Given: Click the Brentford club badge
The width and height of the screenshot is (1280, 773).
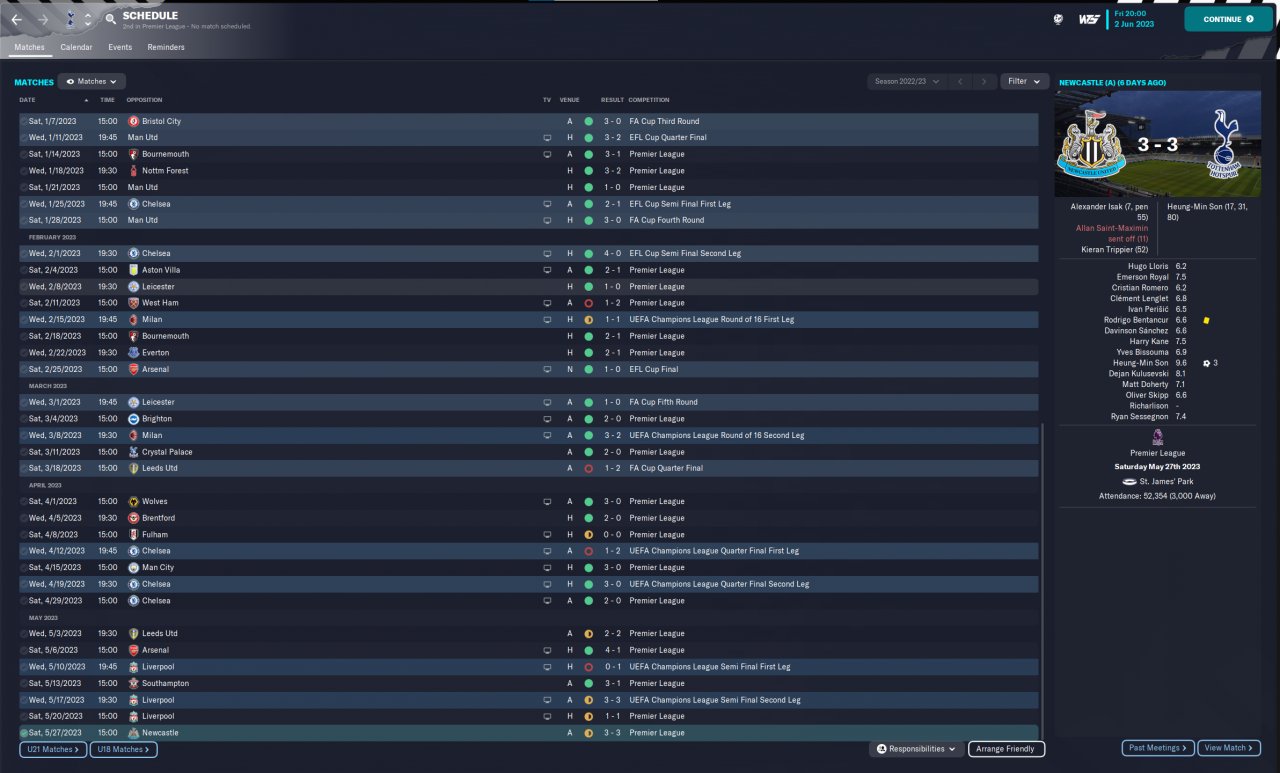Looking at the screenshot, I should point(134,518).
